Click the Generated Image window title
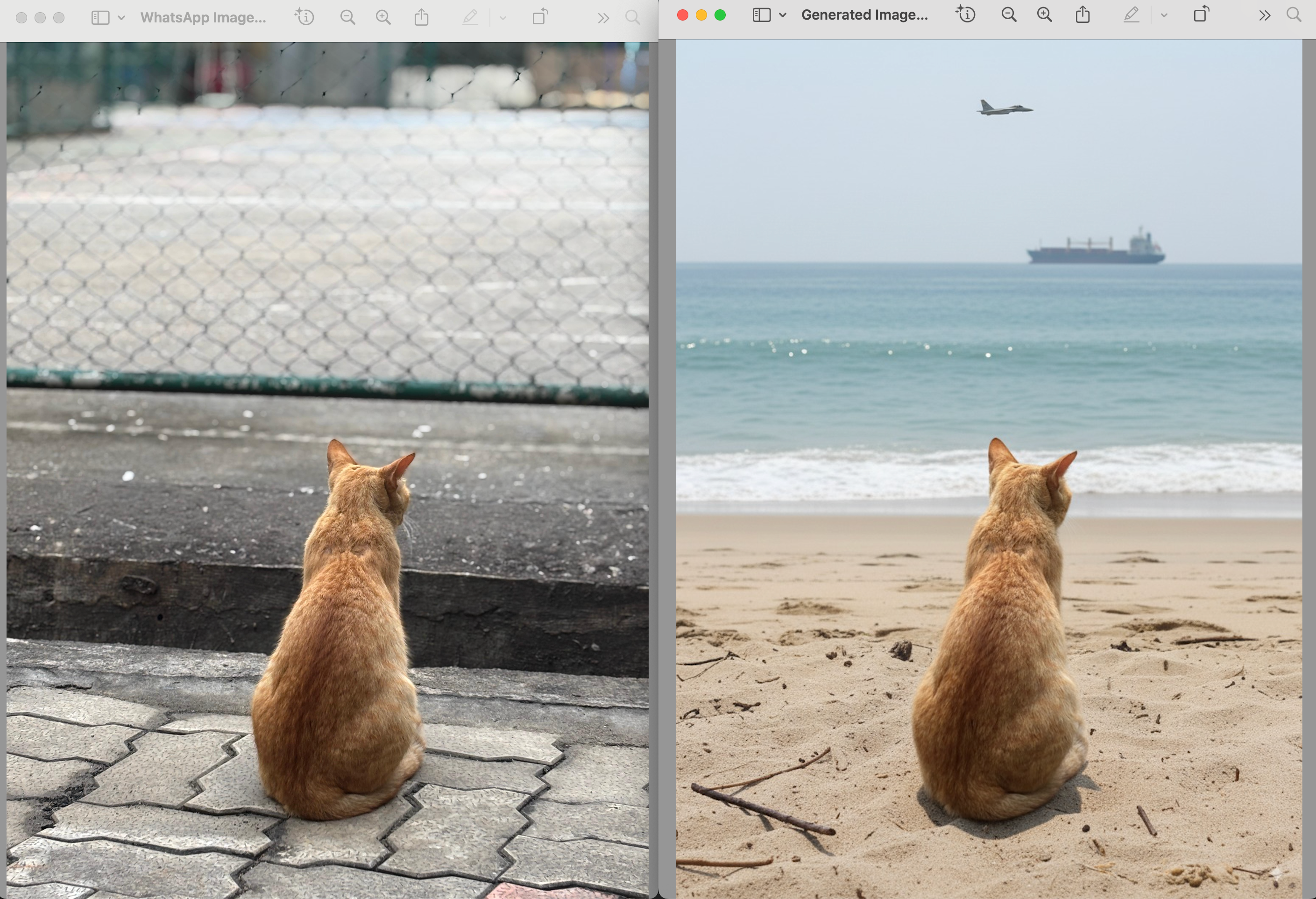This screenshot has height=899, width=1316. 864,15
